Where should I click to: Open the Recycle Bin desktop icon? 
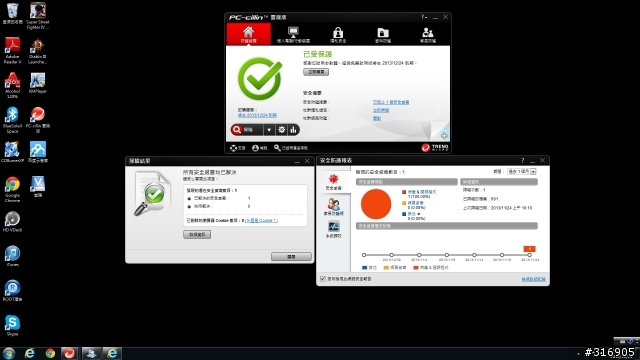[12, 13]
